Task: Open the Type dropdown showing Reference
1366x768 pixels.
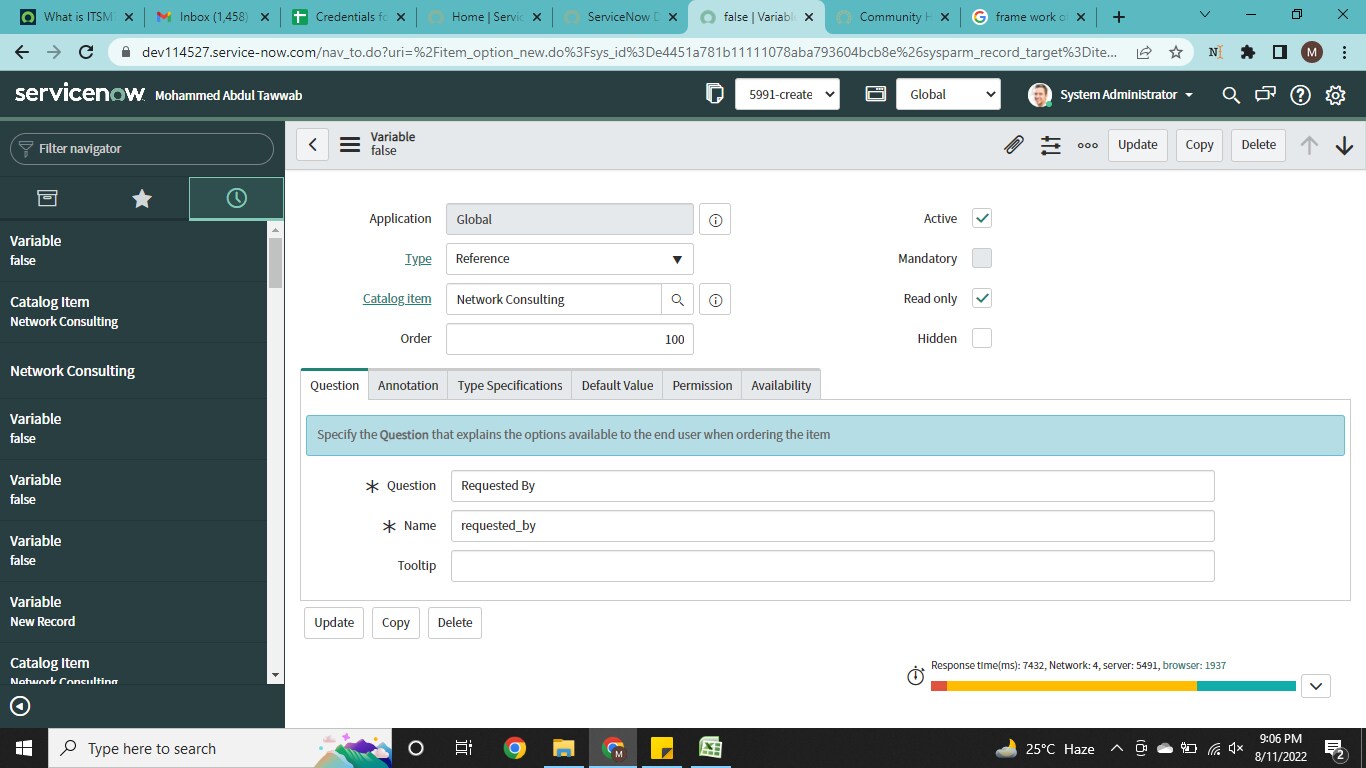Action: (570, 259)
